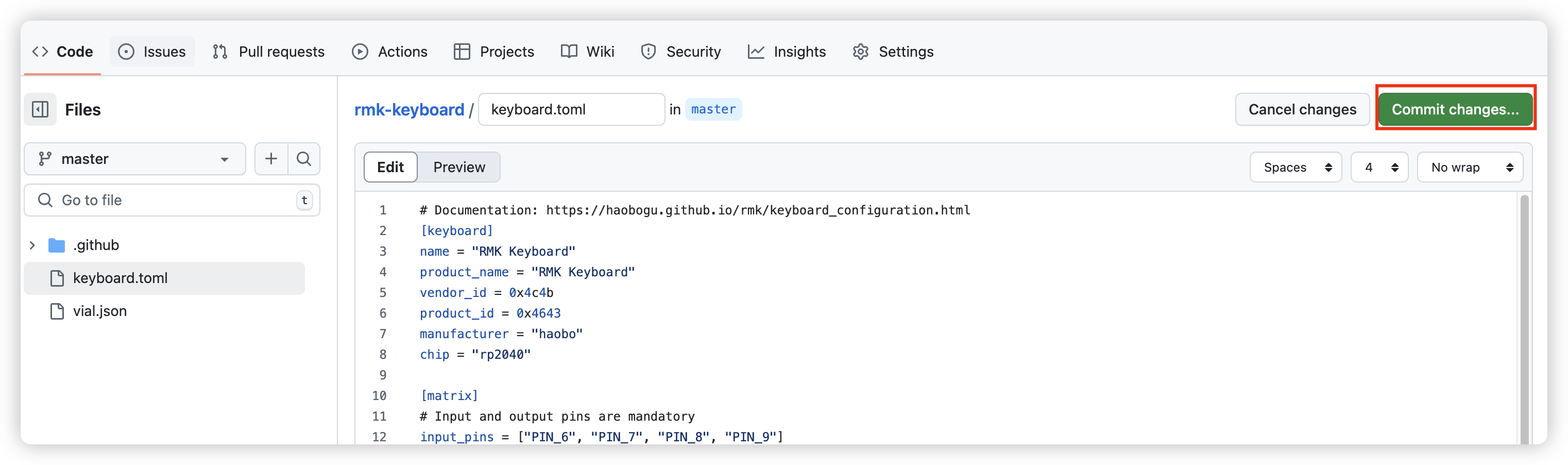Open the Spaces indent mode dropdown
This screenshot has height=465, width=1568.
point(1296,168)
